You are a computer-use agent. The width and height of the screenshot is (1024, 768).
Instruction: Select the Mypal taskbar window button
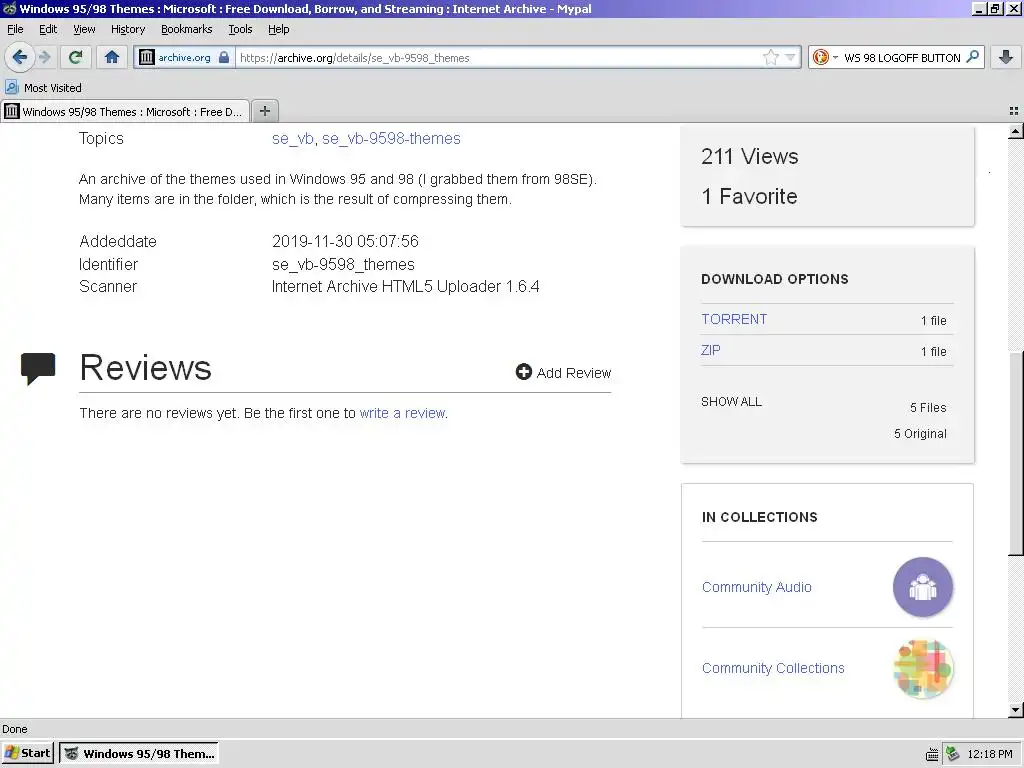pos(139,753)
